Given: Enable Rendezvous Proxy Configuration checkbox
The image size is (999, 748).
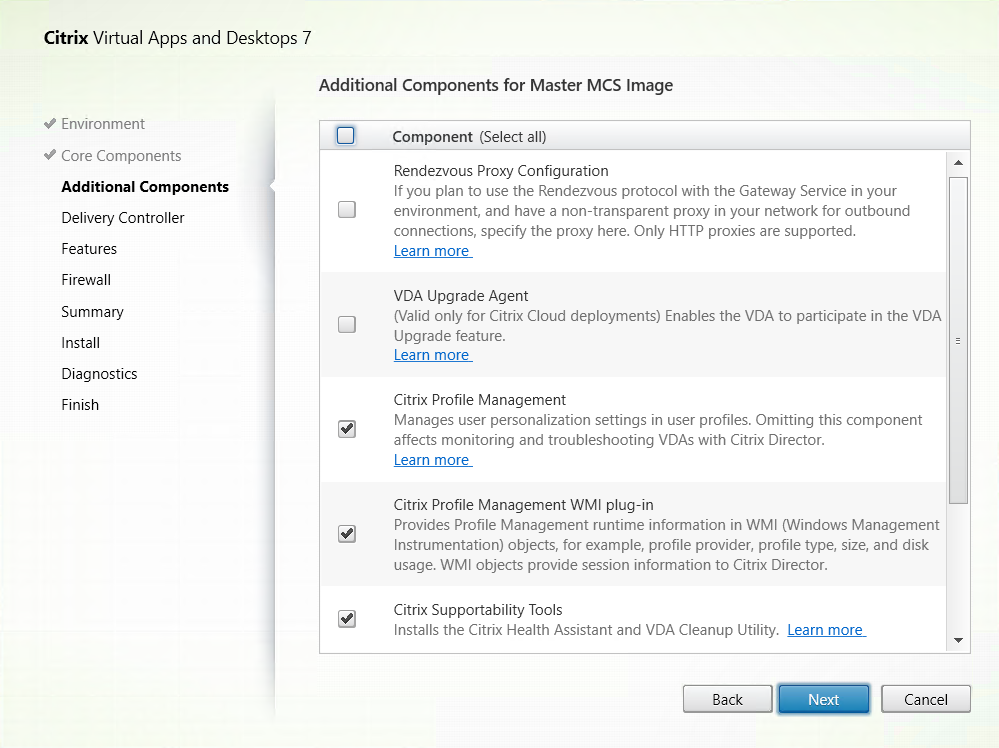Looking at the screenshot, I should 347,210.
